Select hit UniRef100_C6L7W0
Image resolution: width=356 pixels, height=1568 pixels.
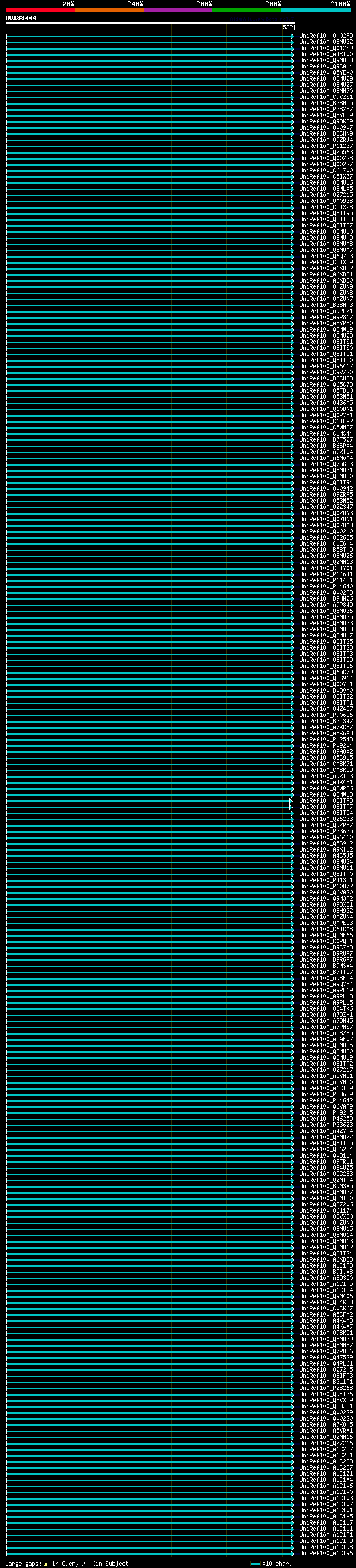point(326,170)
